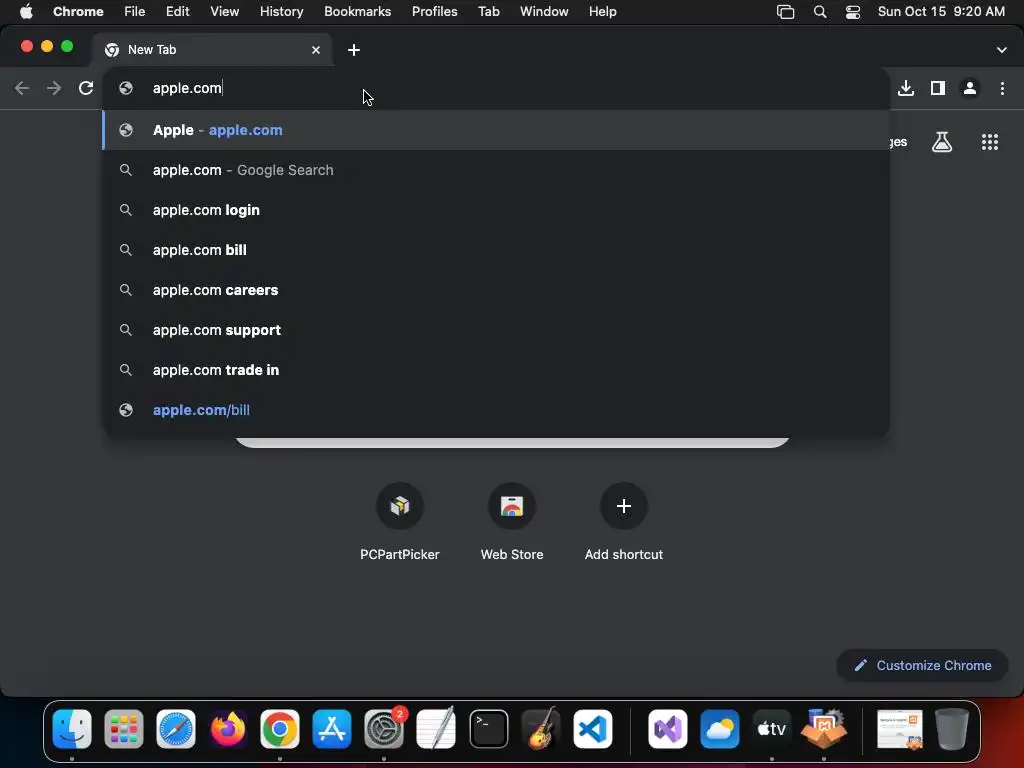Open the profile avatar icon
This screenshot has height=768, width=1024.
click(970, 88)
